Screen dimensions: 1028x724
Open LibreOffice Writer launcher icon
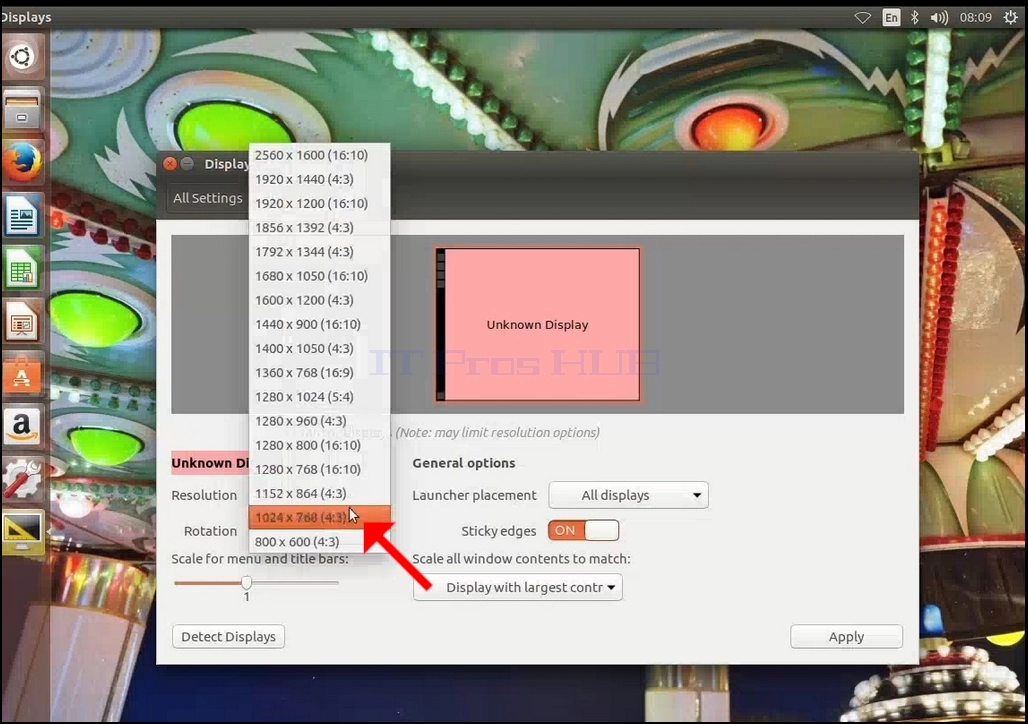(22, 215)
